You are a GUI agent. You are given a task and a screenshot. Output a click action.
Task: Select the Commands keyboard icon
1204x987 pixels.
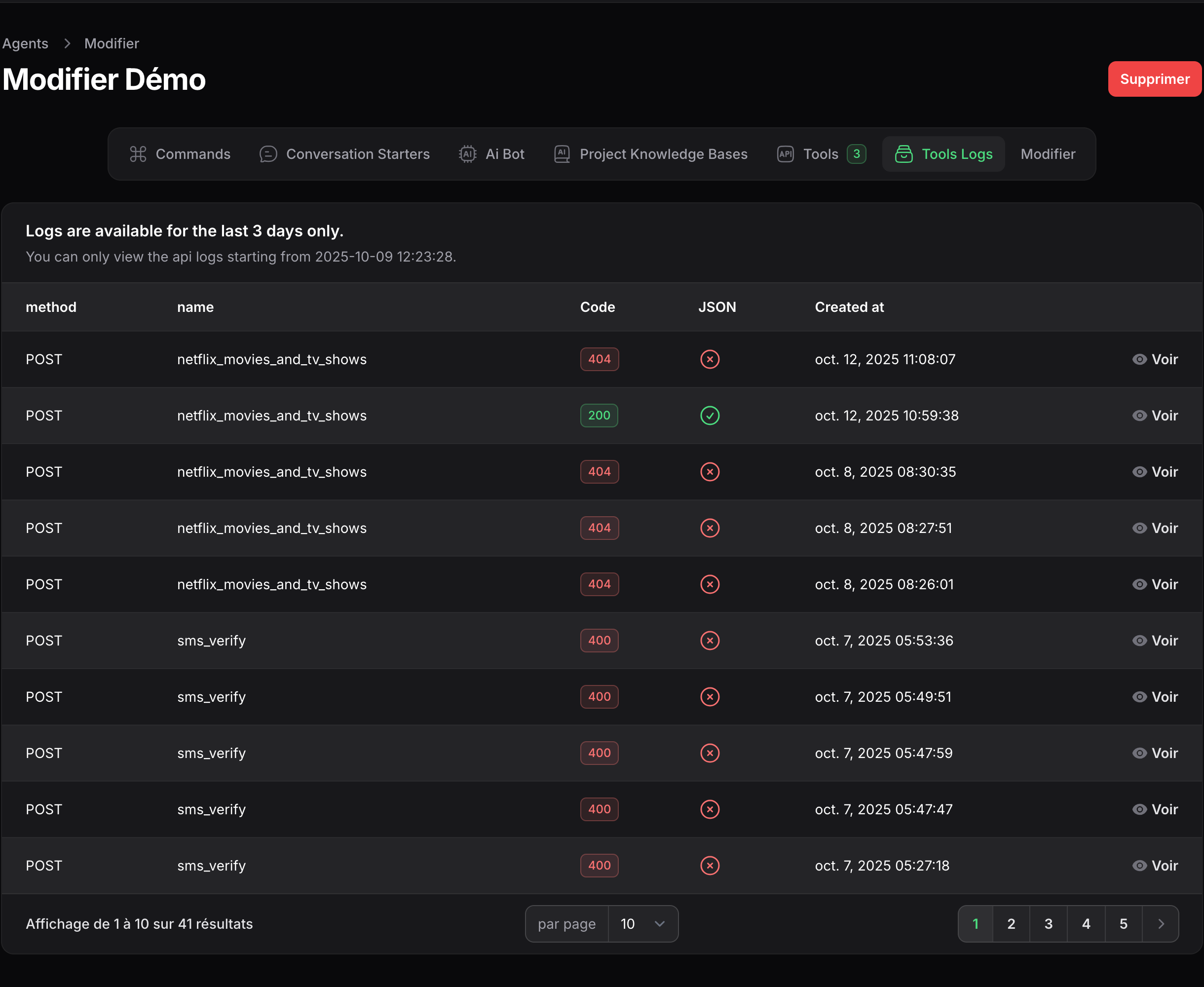tap(138, 153)
